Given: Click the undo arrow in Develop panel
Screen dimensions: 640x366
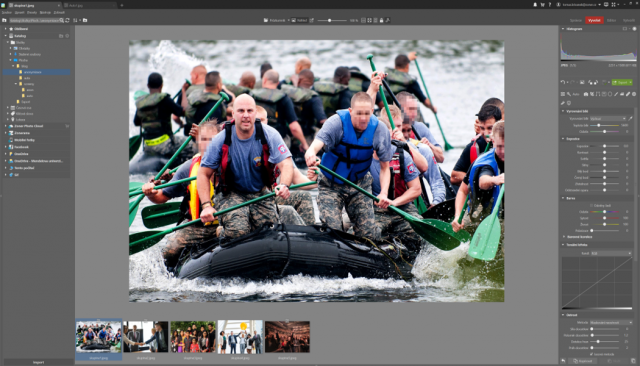Looking at the screenshot, I should [563, 82].
